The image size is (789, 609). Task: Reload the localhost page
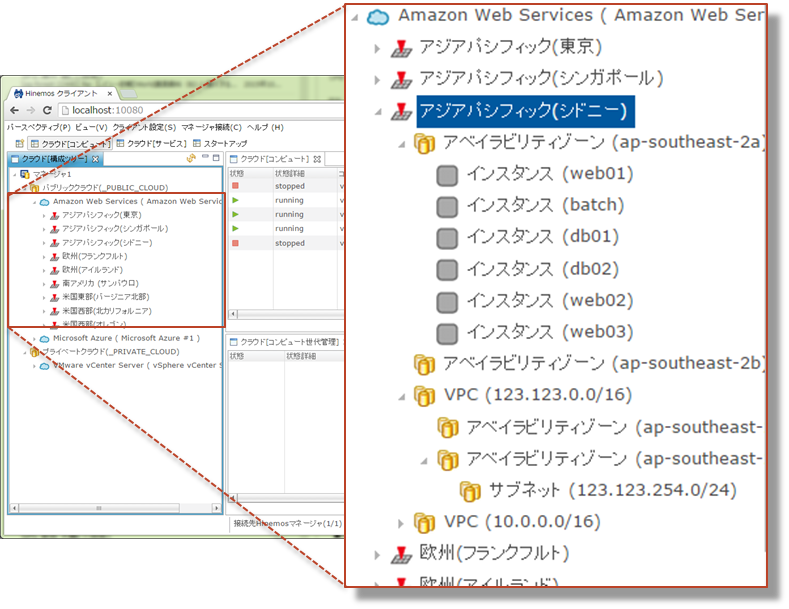coord(47,110)
